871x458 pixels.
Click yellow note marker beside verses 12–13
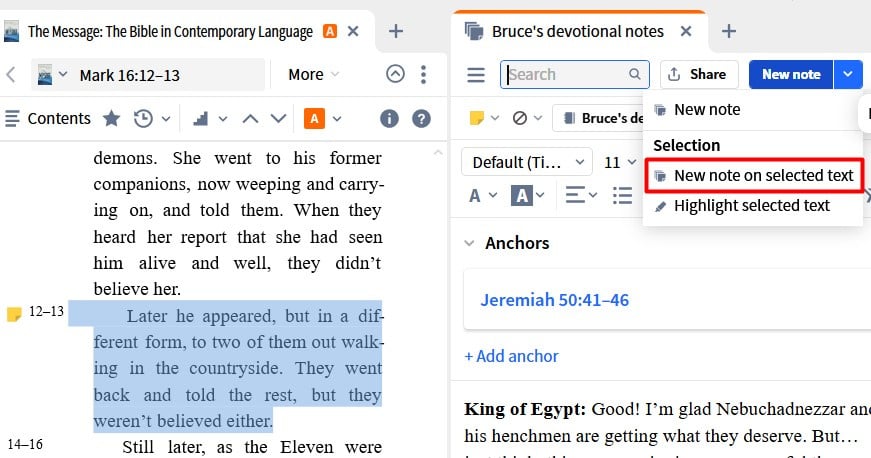[14, 314]
